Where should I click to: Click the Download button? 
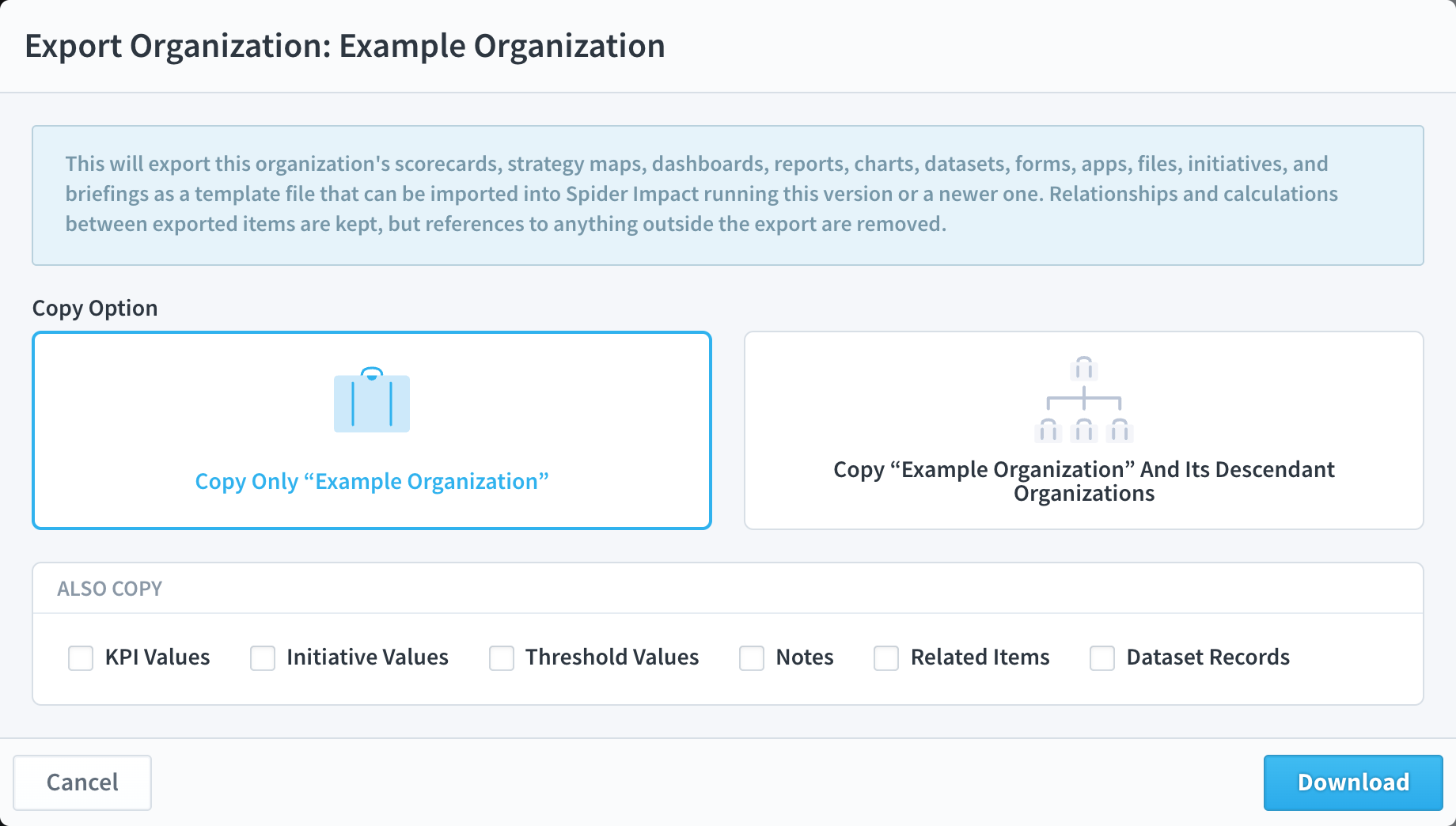[1353, 782]
